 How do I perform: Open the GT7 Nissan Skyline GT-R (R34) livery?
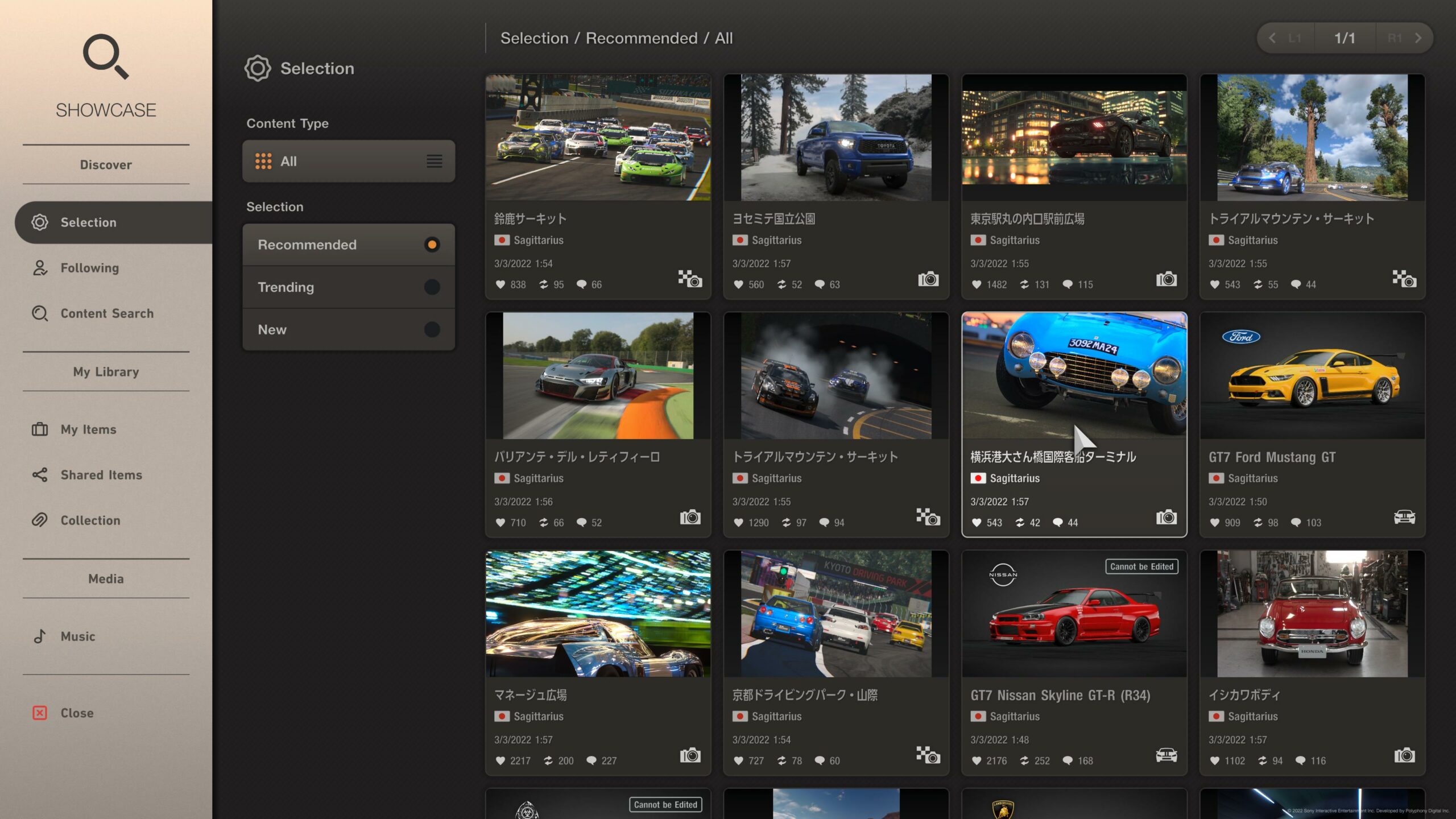click(1074, 614)
